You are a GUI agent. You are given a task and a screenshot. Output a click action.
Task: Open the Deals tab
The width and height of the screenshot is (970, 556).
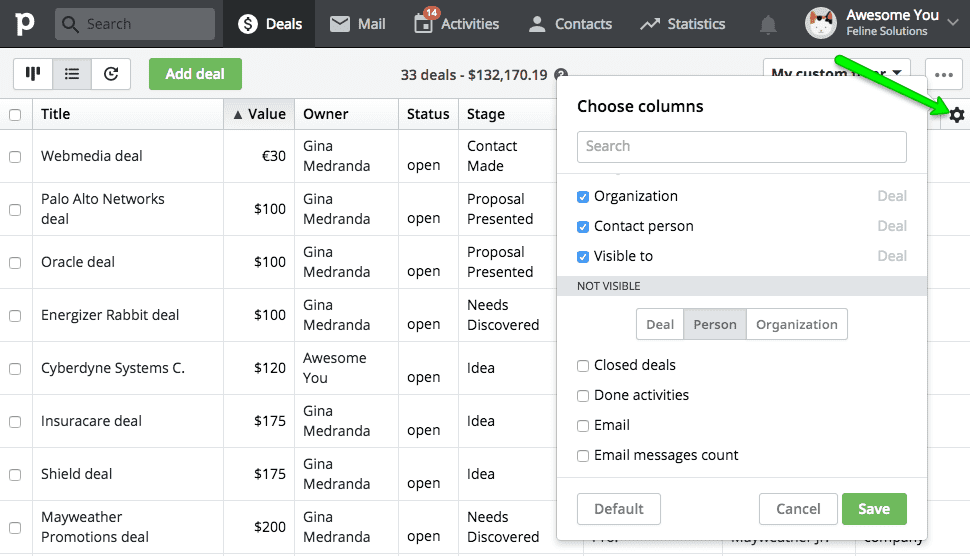tap(270, 24)
